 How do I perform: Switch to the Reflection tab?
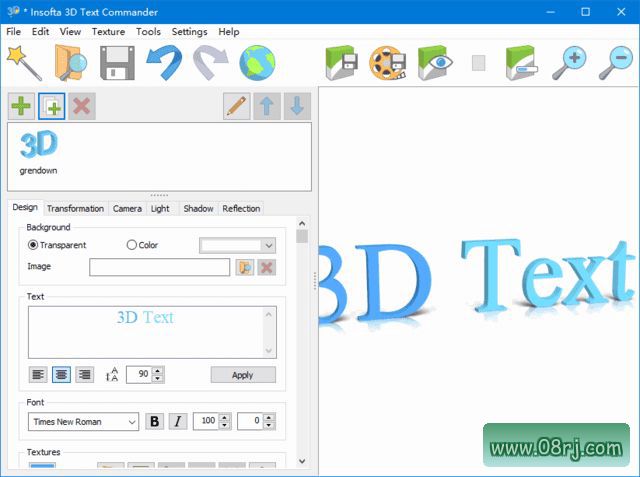[241, 209]
